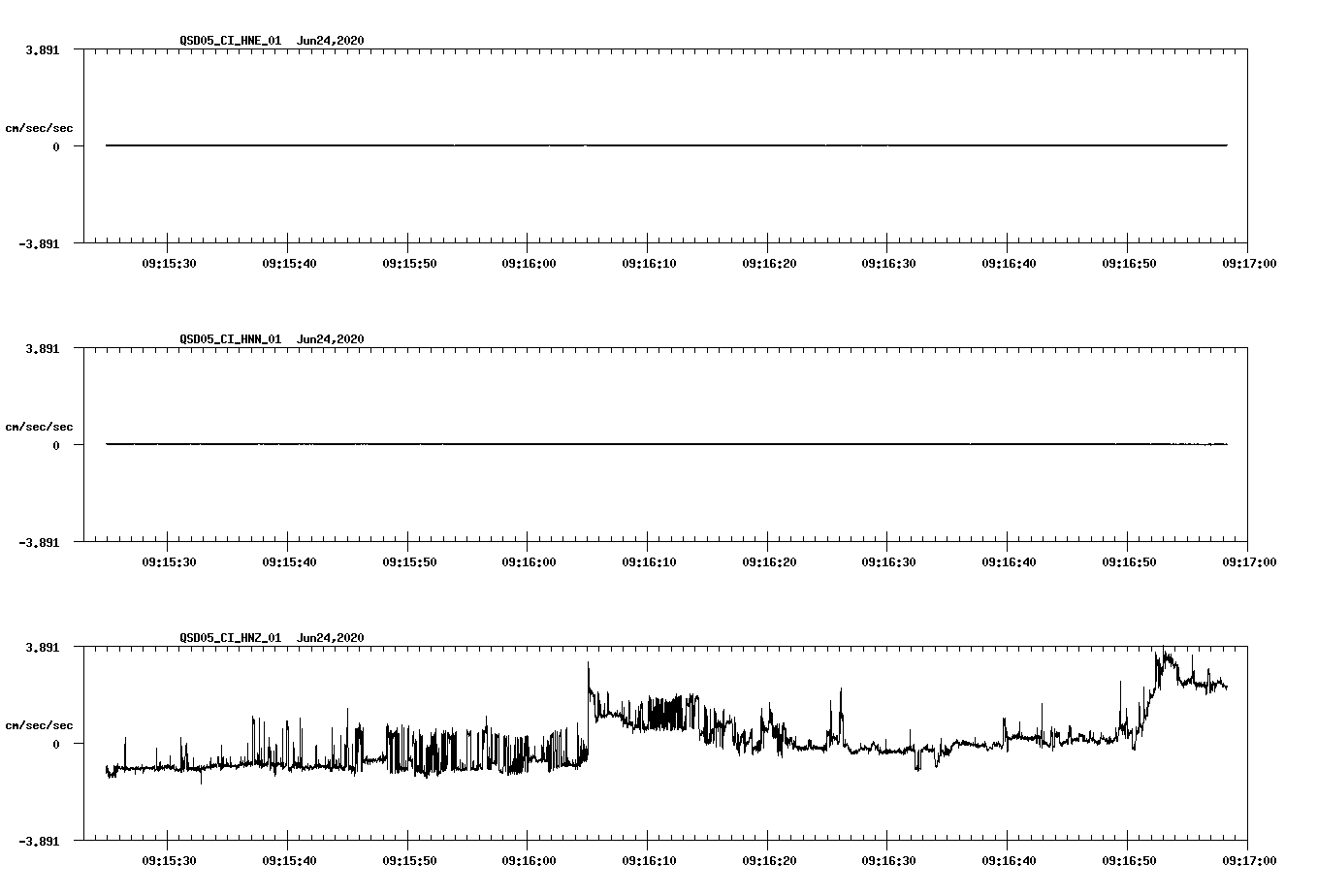Click 09:15:30 time label under HNZ plot
Viewport: 1317px width, 896px height.
(169, 861)
